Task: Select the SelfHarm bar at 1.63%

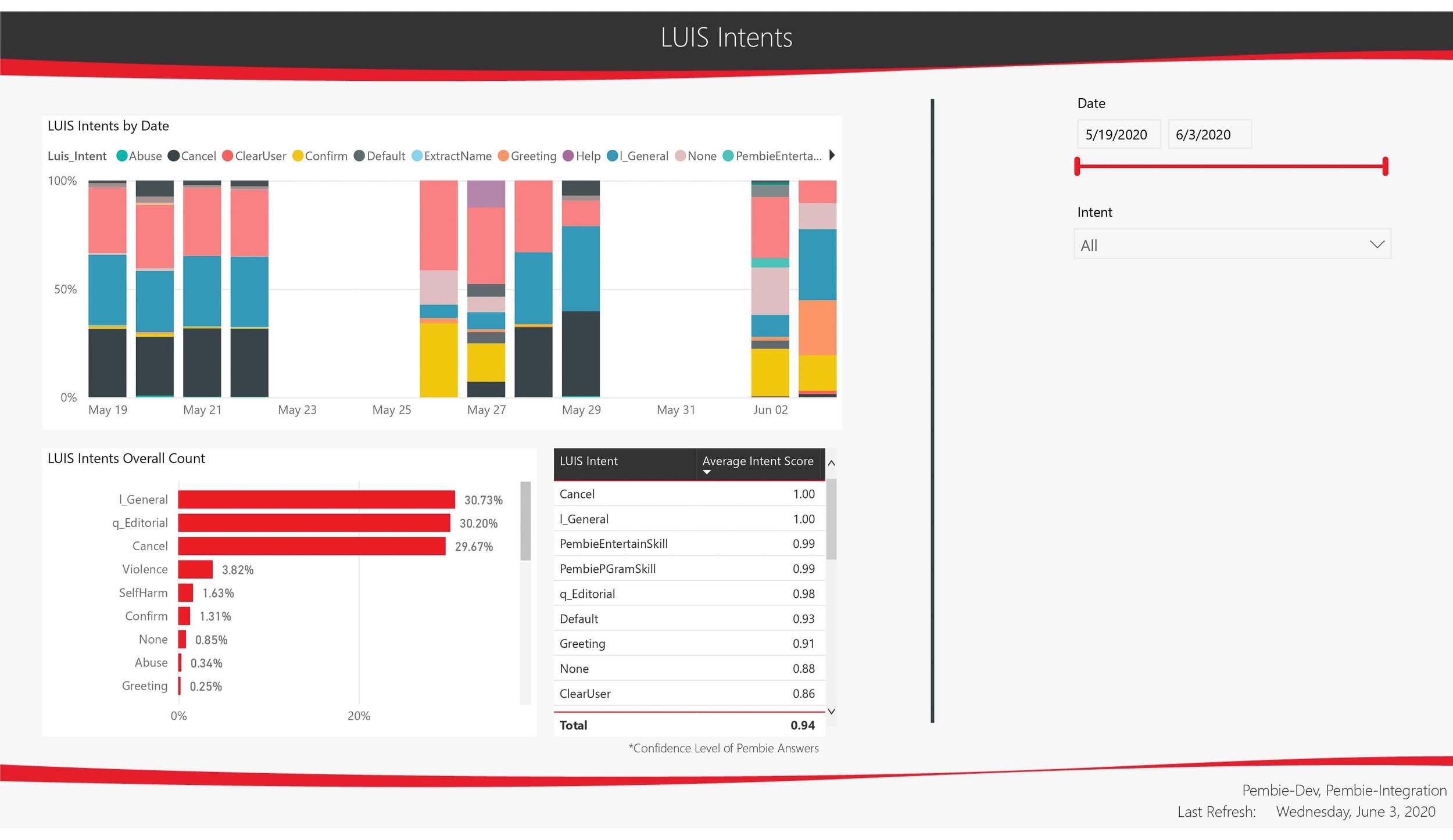Action: [x=185, y=593]
